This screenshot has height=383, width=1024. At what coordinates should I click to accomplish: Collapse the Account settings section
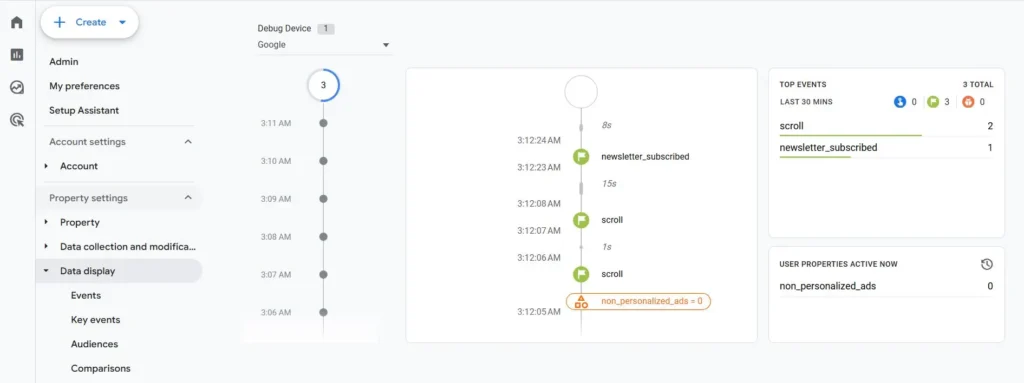[188, 142]
